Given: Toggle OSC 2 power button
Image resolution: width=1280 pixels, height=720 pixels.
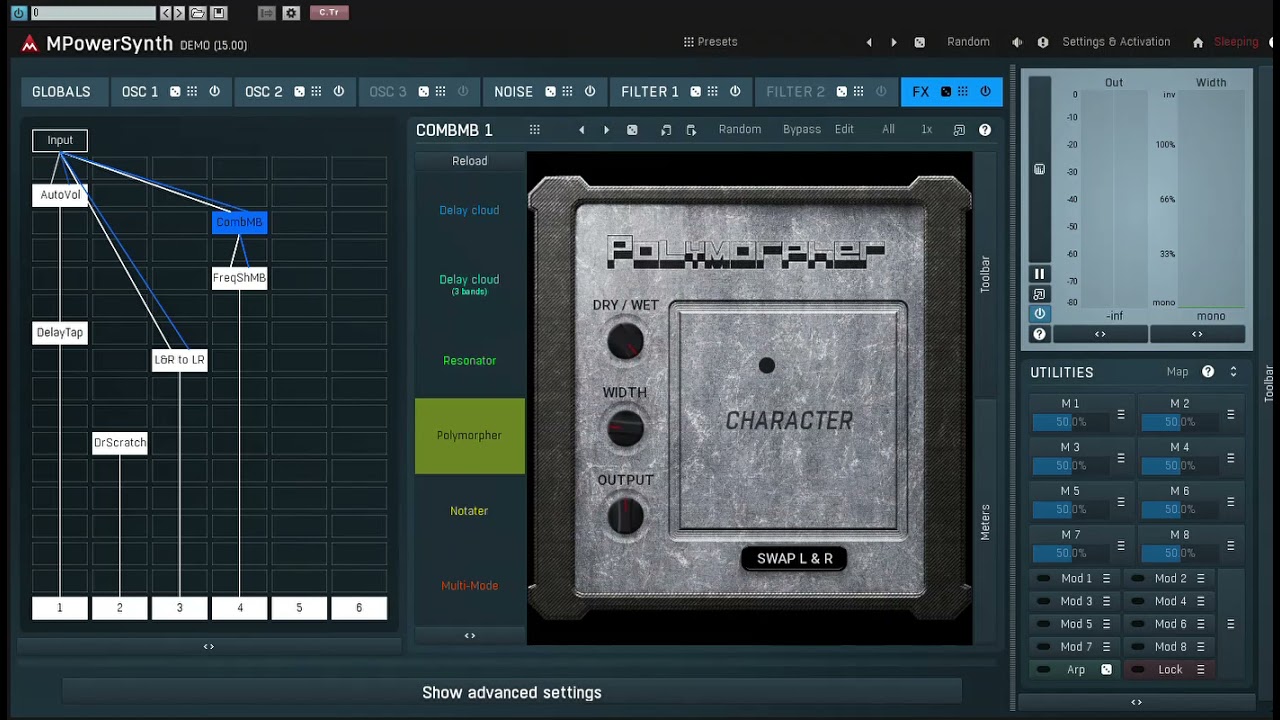Looking at the screenshot, I should [x=339, y=91].
